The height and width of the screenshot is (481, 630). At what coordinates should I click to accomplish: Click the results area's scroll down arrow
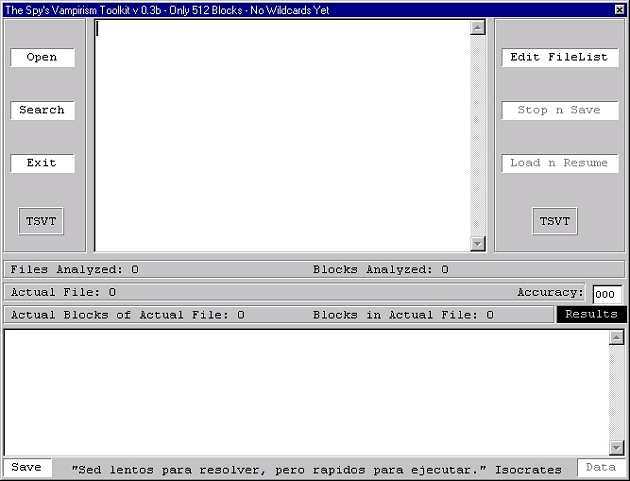point(616,447)
